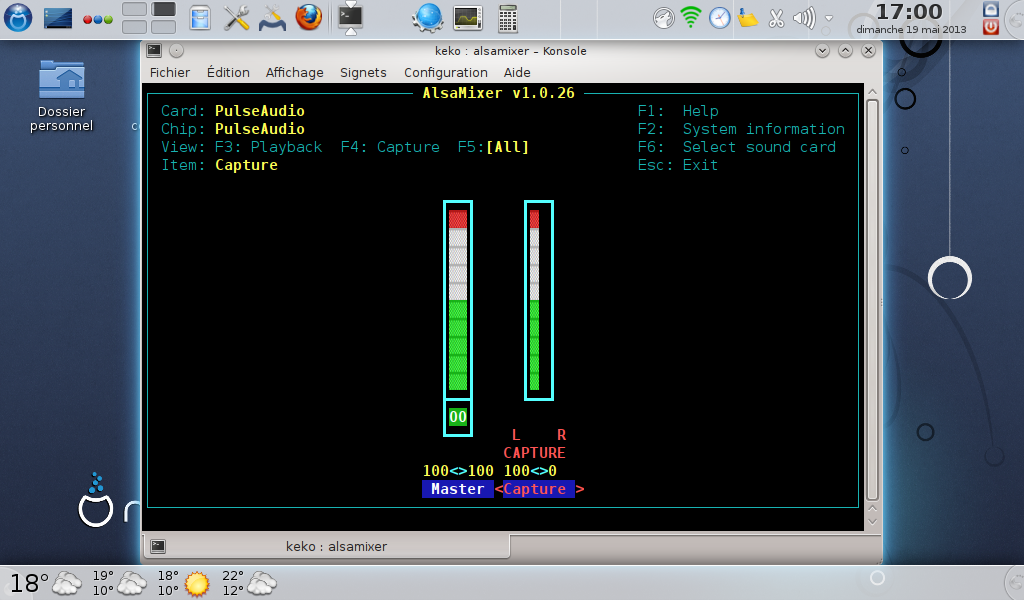Click the scrollbar up arrow in Konsole
1024x600 pixels.
[x=872, y=92]
